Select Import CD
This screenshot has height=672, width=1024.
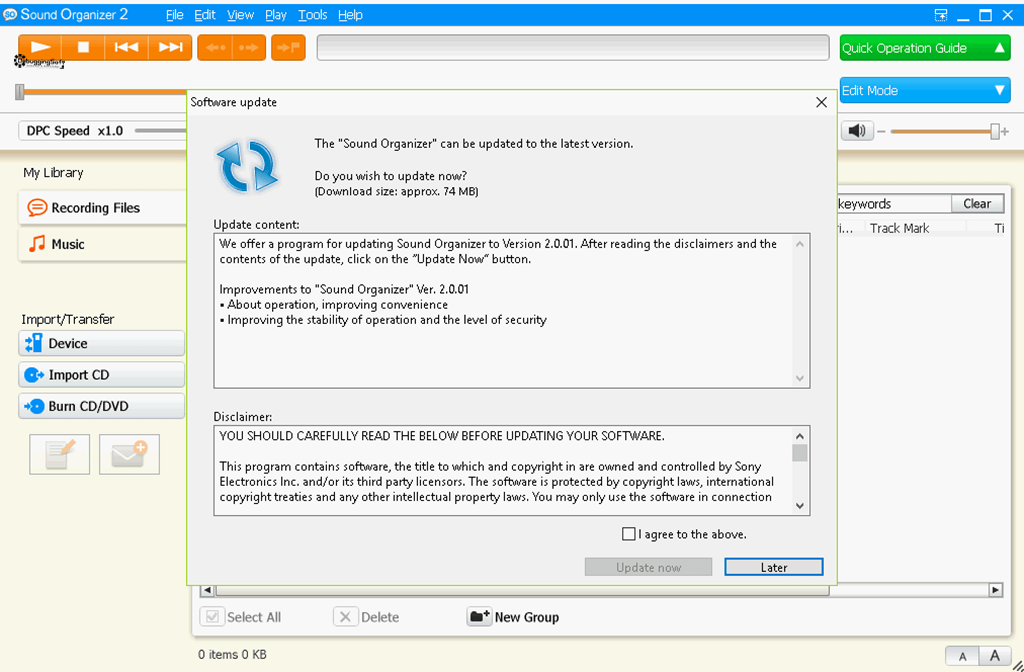(x=102, y=375)
